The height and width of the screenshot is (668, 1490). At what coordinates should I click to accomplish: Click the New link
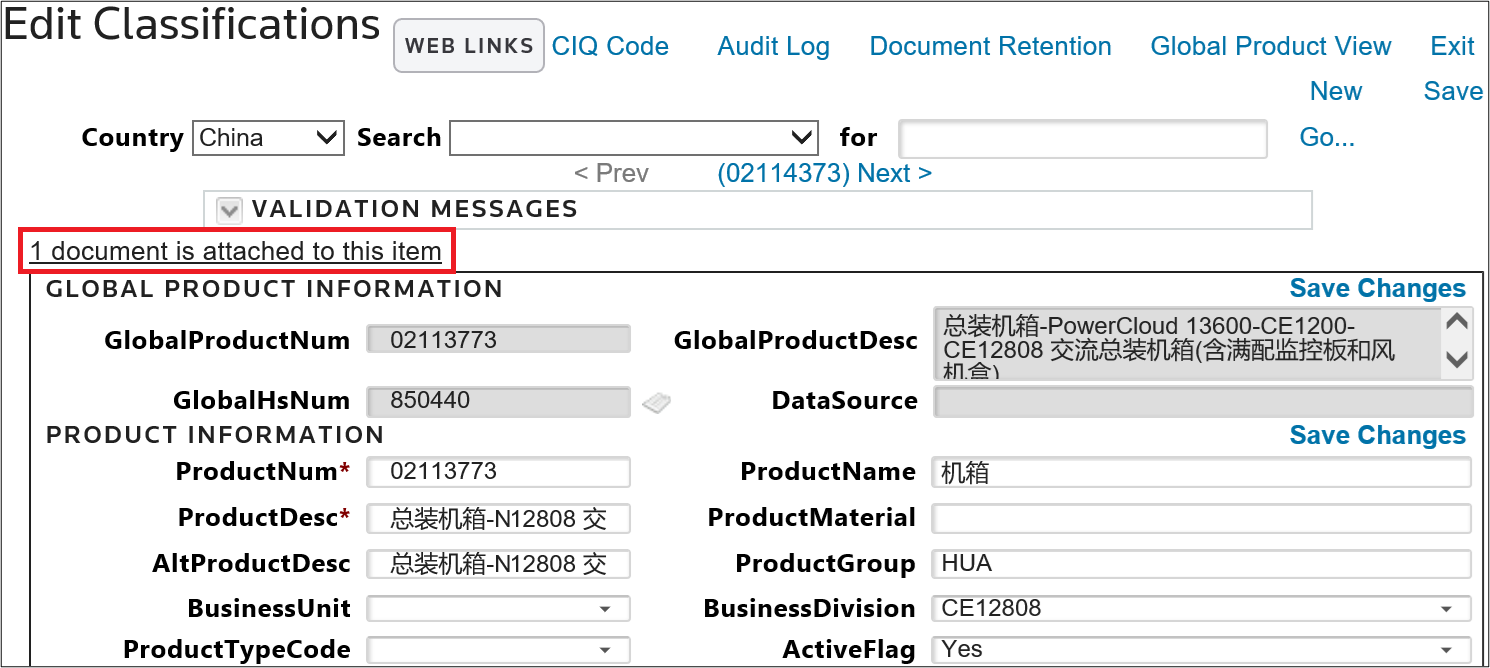(x=1336, y=91)
